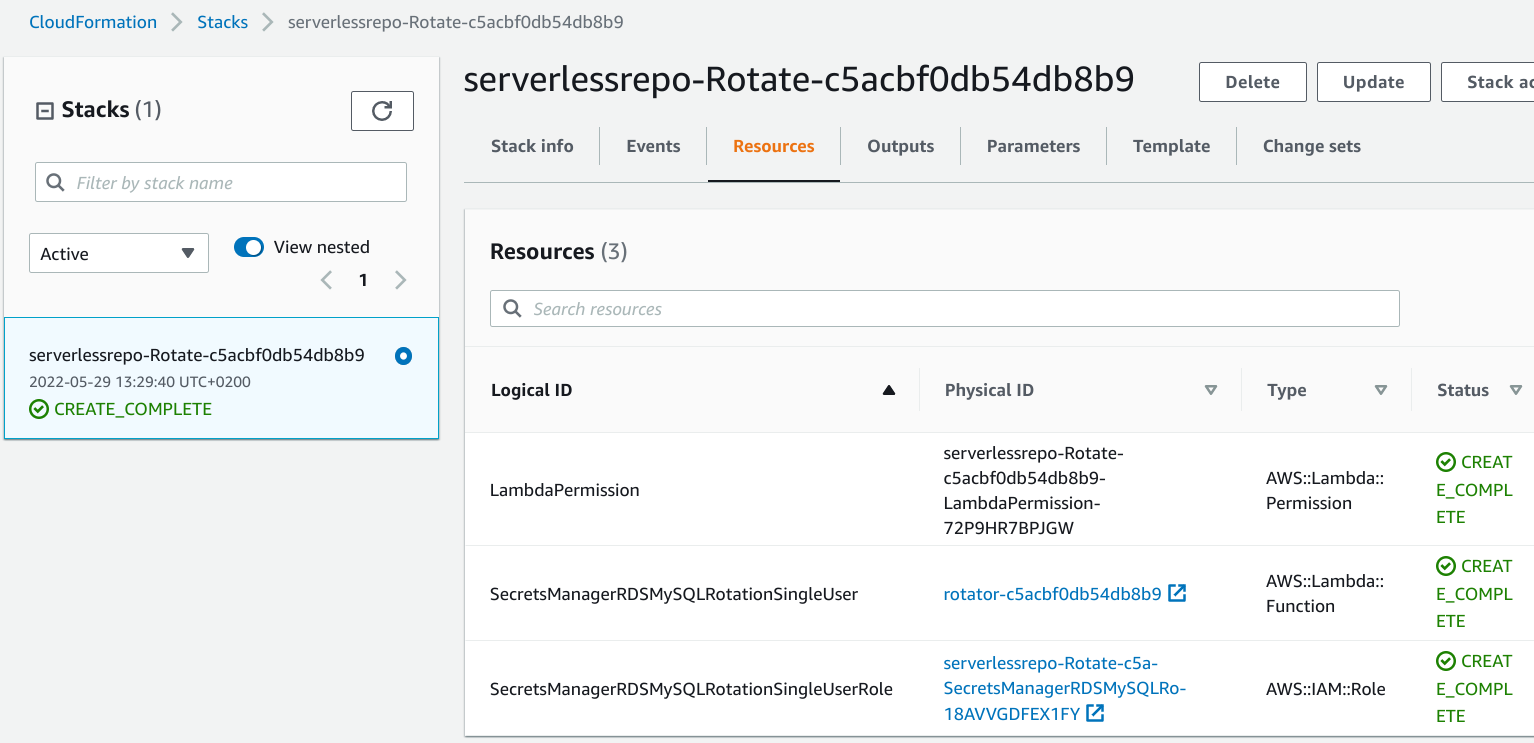Click sort ascending arrow on Logical ID
This screenshot has width=1534, height=743.
click(x=888, y=390)
